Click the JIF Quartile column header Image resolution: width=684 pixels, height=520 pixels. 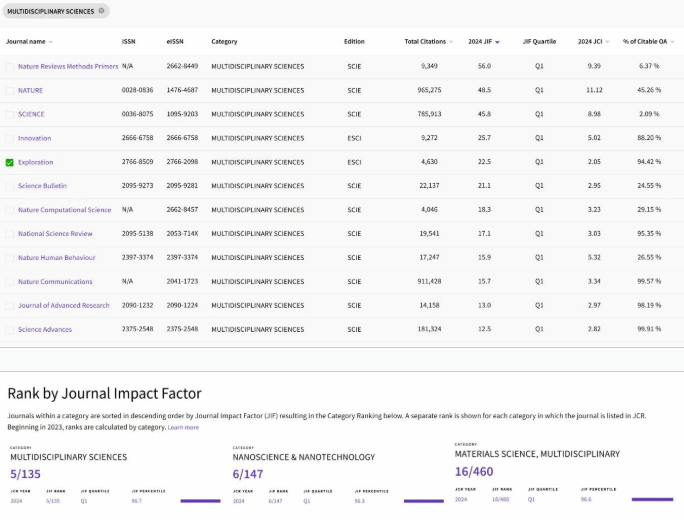(x=539, y=41)
